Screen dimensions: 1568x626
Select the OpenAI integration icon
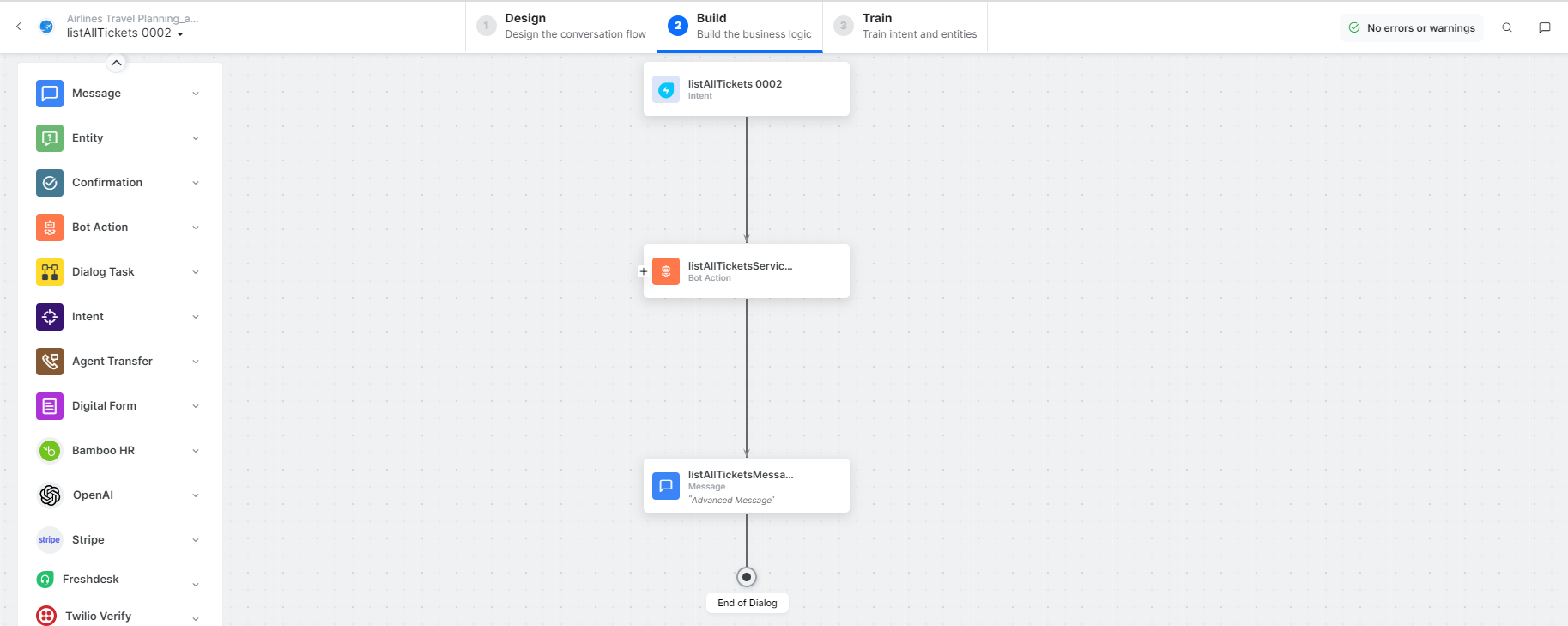[50, 495]
